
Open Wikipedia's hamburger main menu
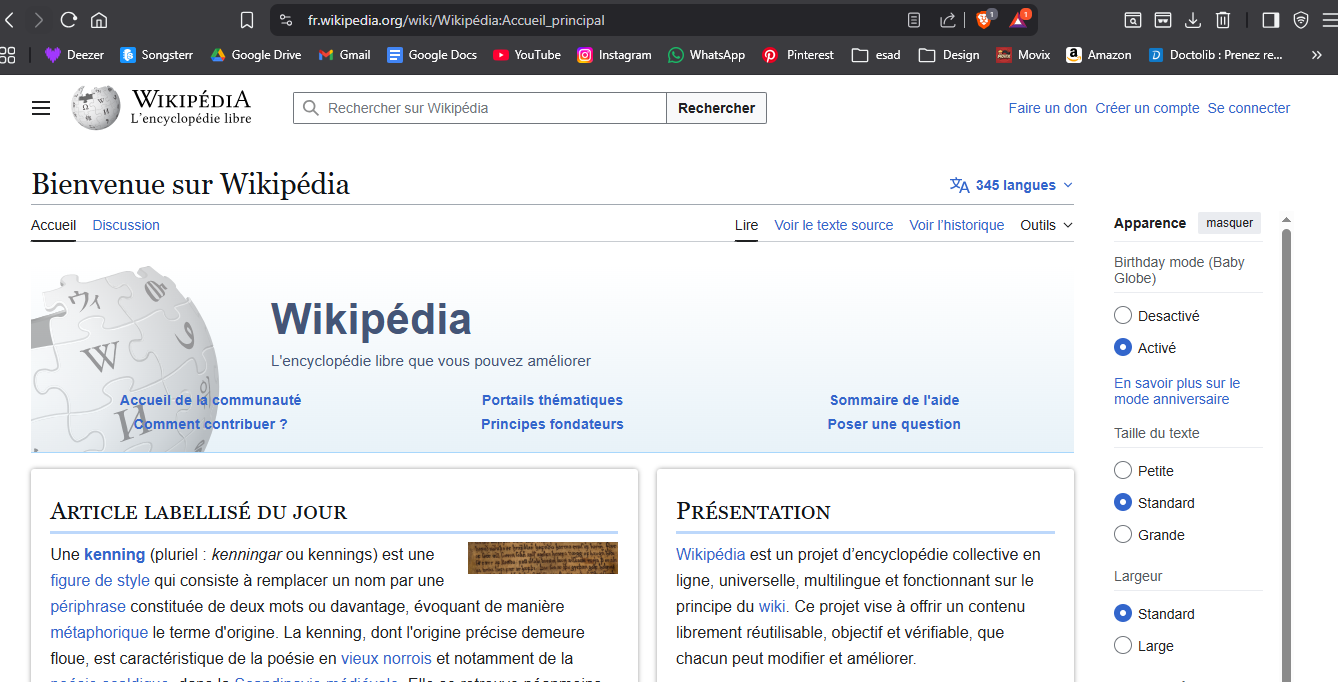click(41, 108)
